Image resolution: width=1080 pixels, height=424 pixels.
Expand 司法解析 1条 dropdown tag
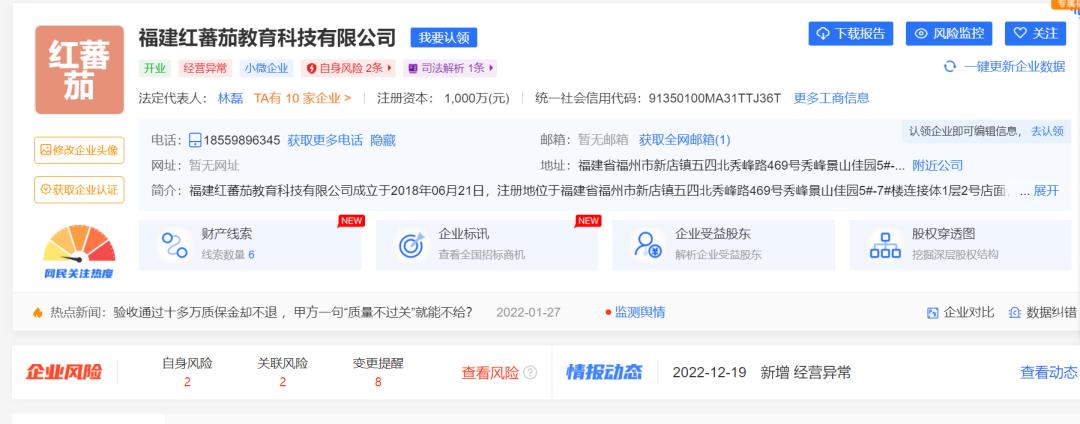point(450,68)
